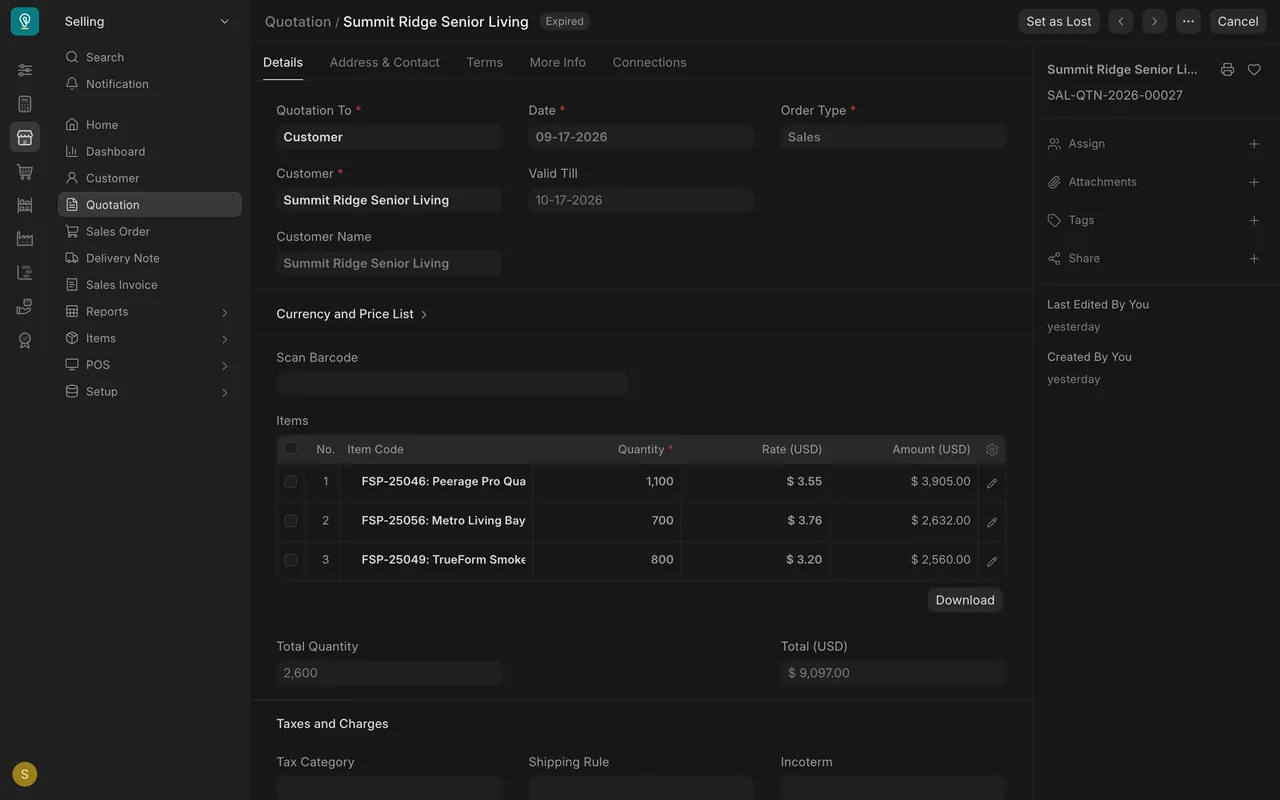The width and height of the screenshot is (1280, 800).
Task: Click the Download button under Items
Action: pos(965,600)
